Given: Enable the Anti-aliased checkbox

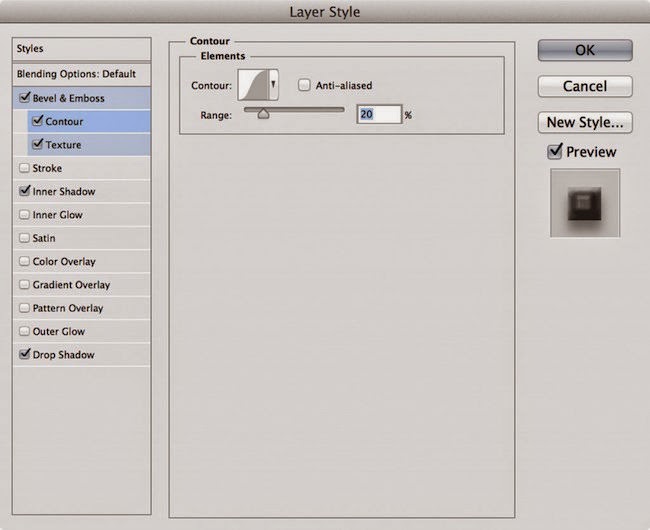Looking at the screenshot, I should 304,85.
